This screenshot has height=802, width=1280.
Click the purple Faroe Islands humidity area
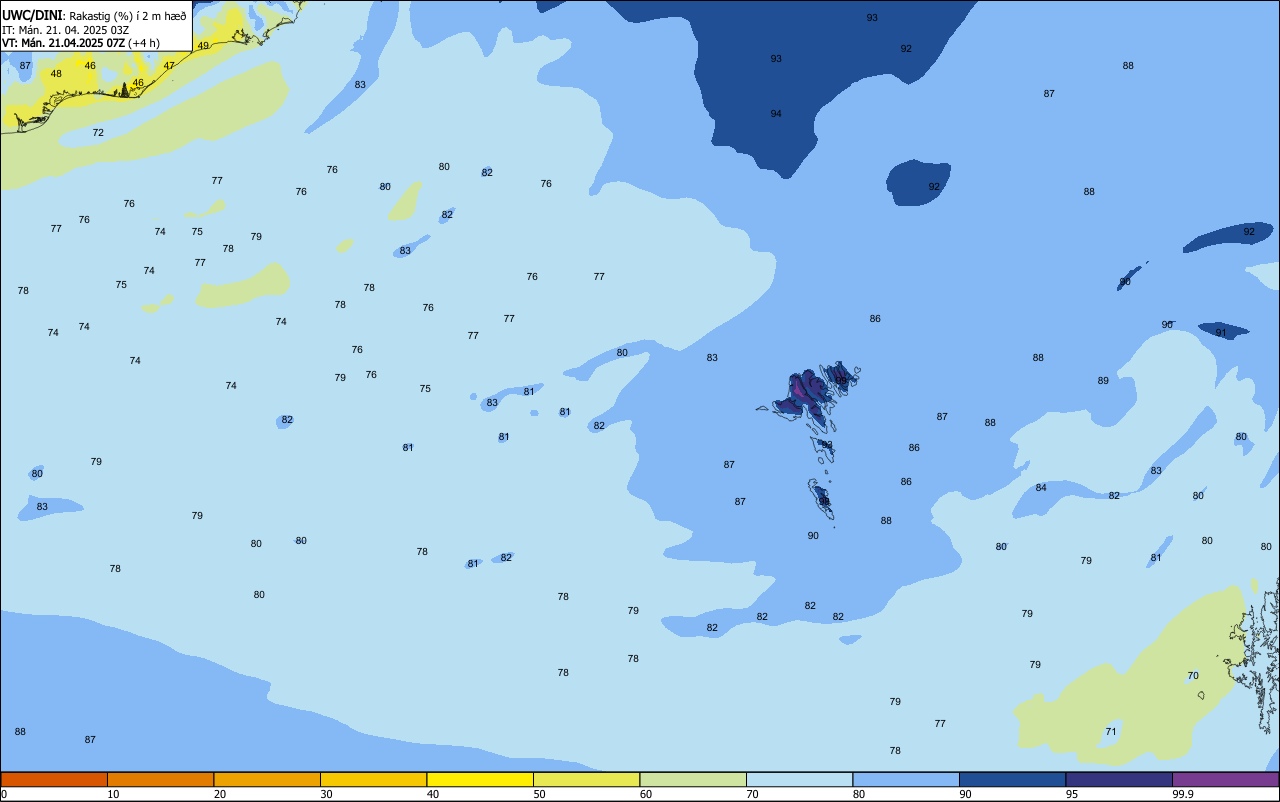pyautogui.click(x=806, y=388)
